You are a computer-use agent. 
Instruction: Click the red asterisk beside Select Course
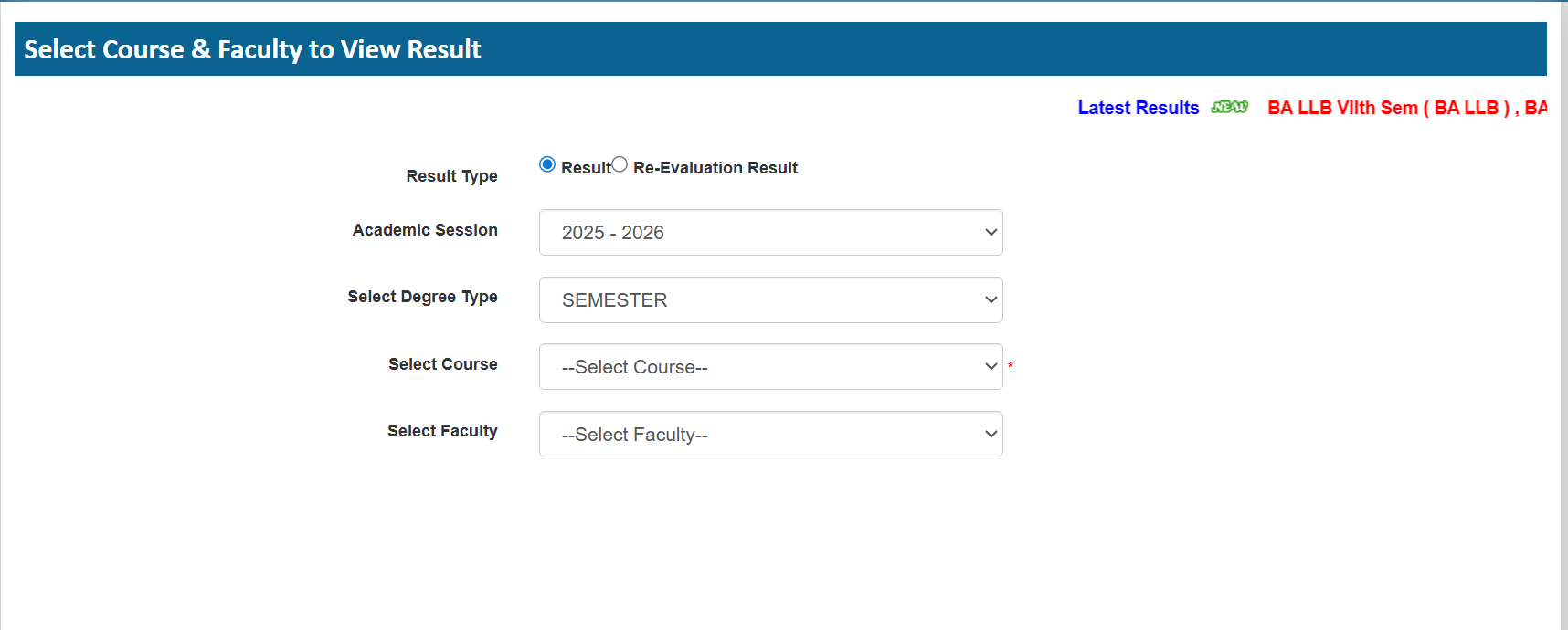[1010, 365]
